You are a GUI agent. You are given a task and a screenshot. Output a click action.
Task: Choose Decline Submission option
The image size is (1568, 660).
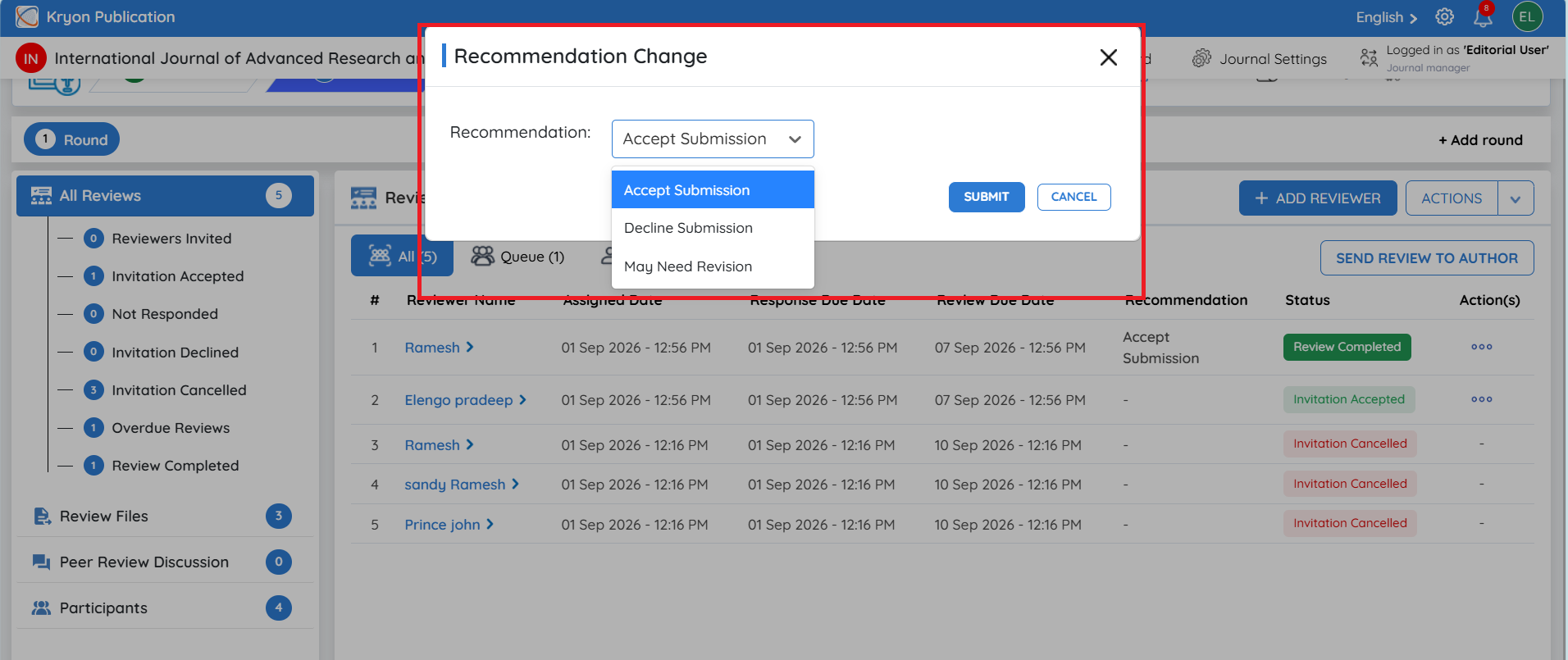[x=713, y=228]
